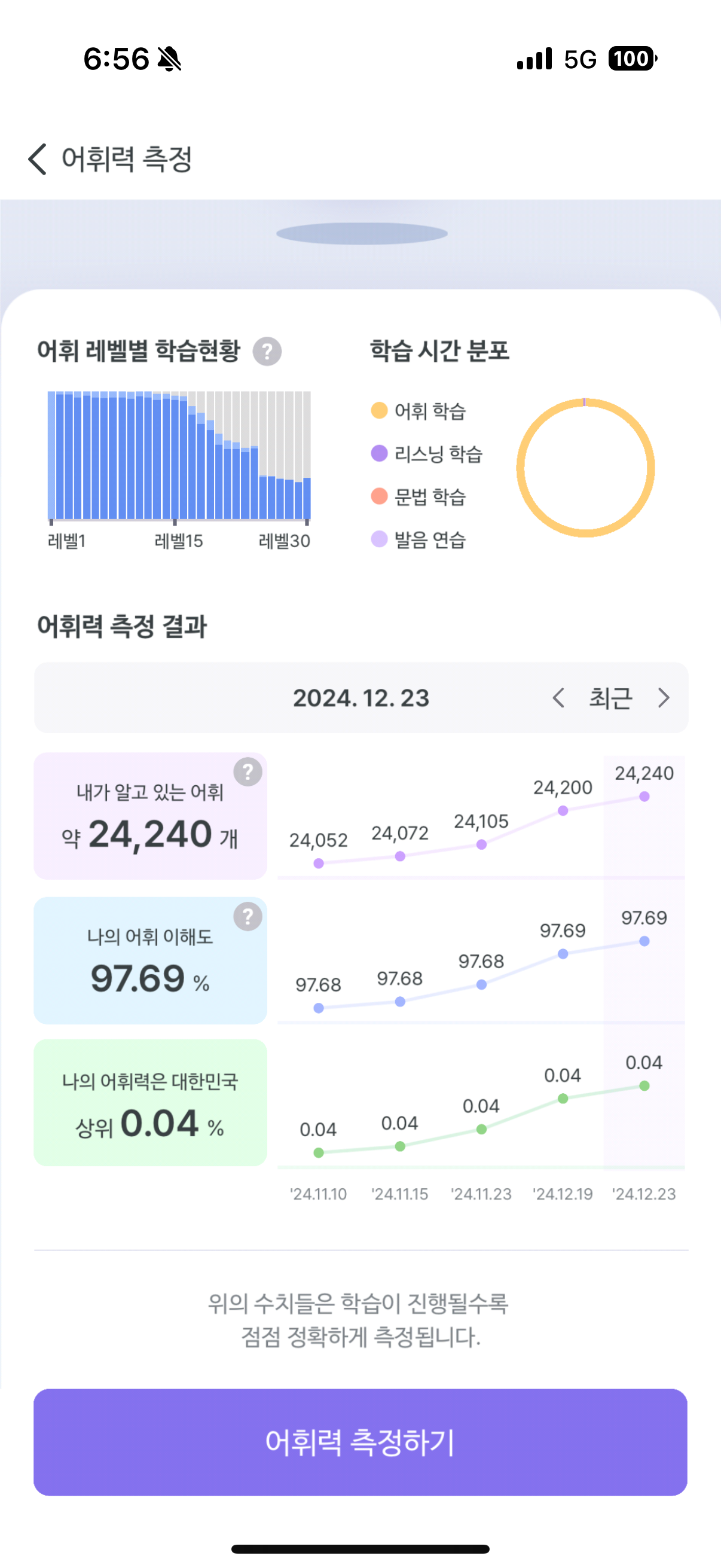
Task: Select the light purple 발음 연습 legend item
Action: pos(418,539)
